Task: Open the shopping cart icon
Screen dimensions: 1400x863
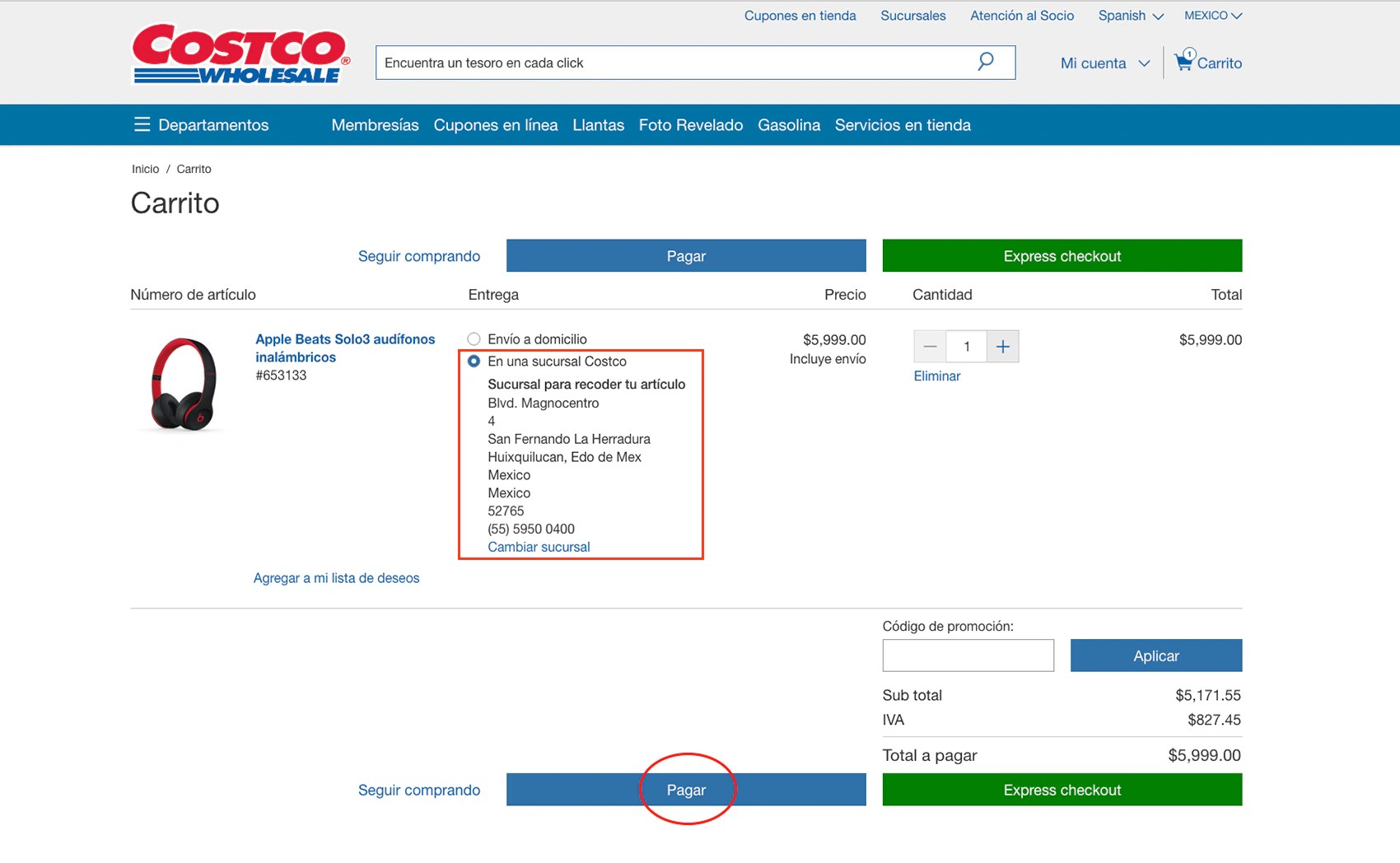Action: click(1184, 61)
